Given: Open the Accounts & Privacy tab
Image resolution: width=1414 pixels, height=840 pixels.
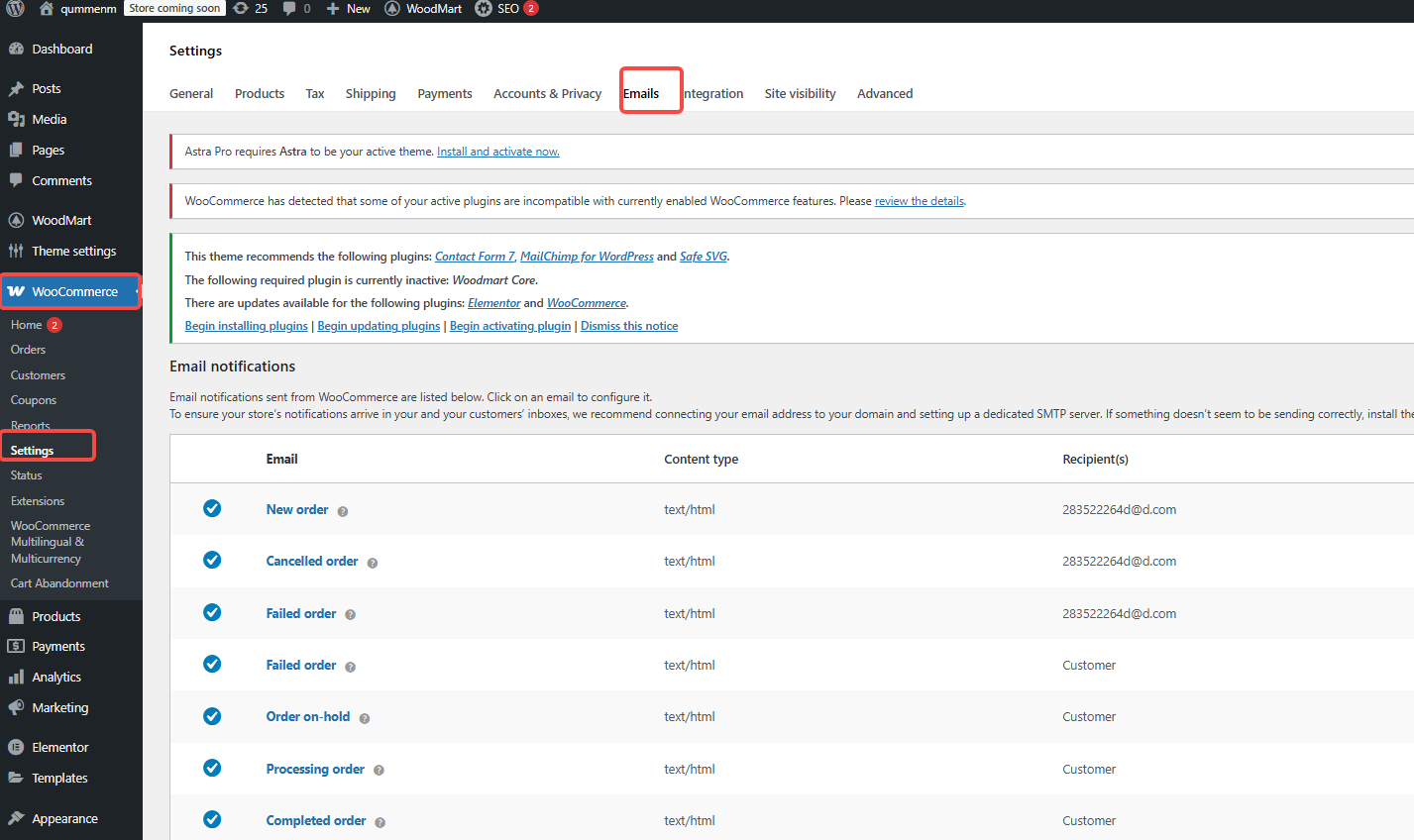Looking at the screenshot, I should (547, 94).
